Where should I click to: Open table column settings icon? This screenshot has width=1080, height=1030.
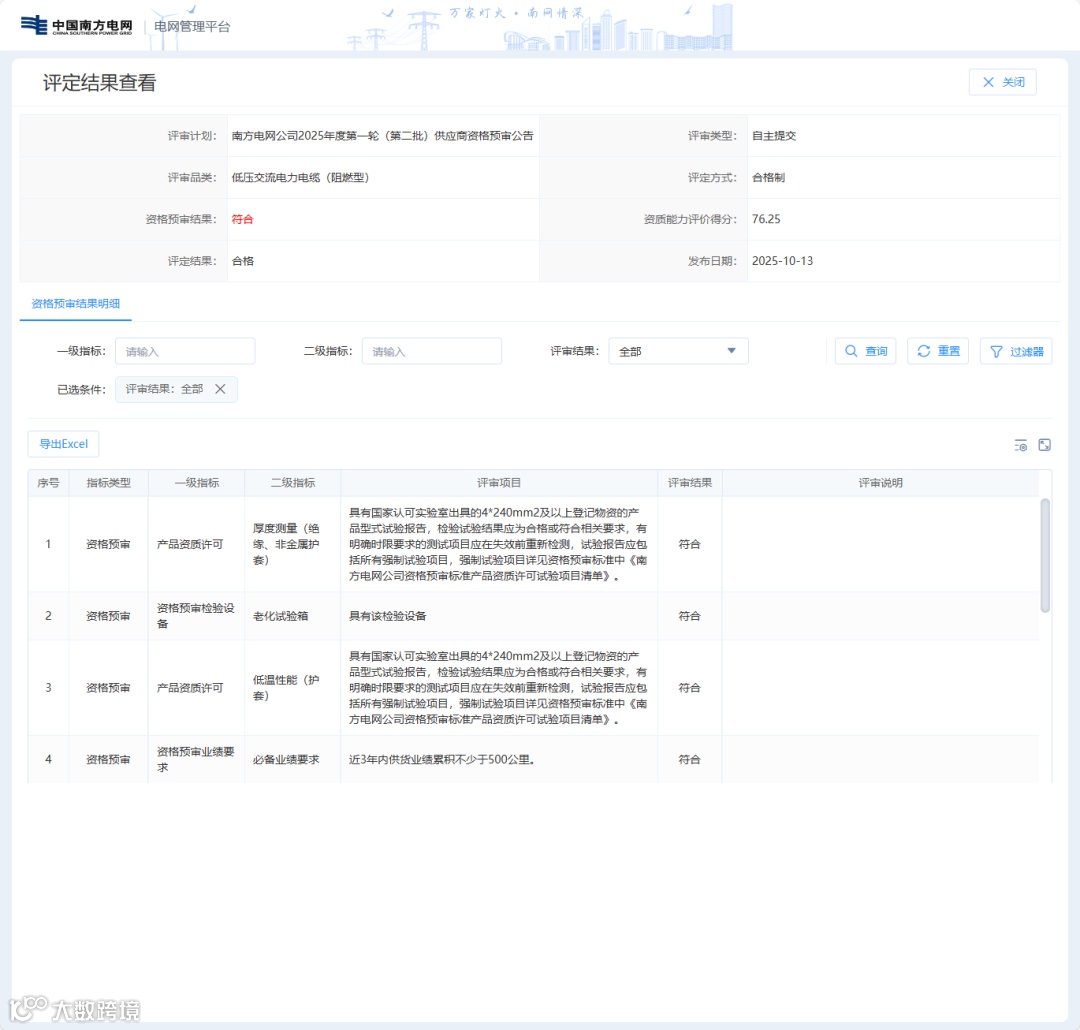(1021, 446)
